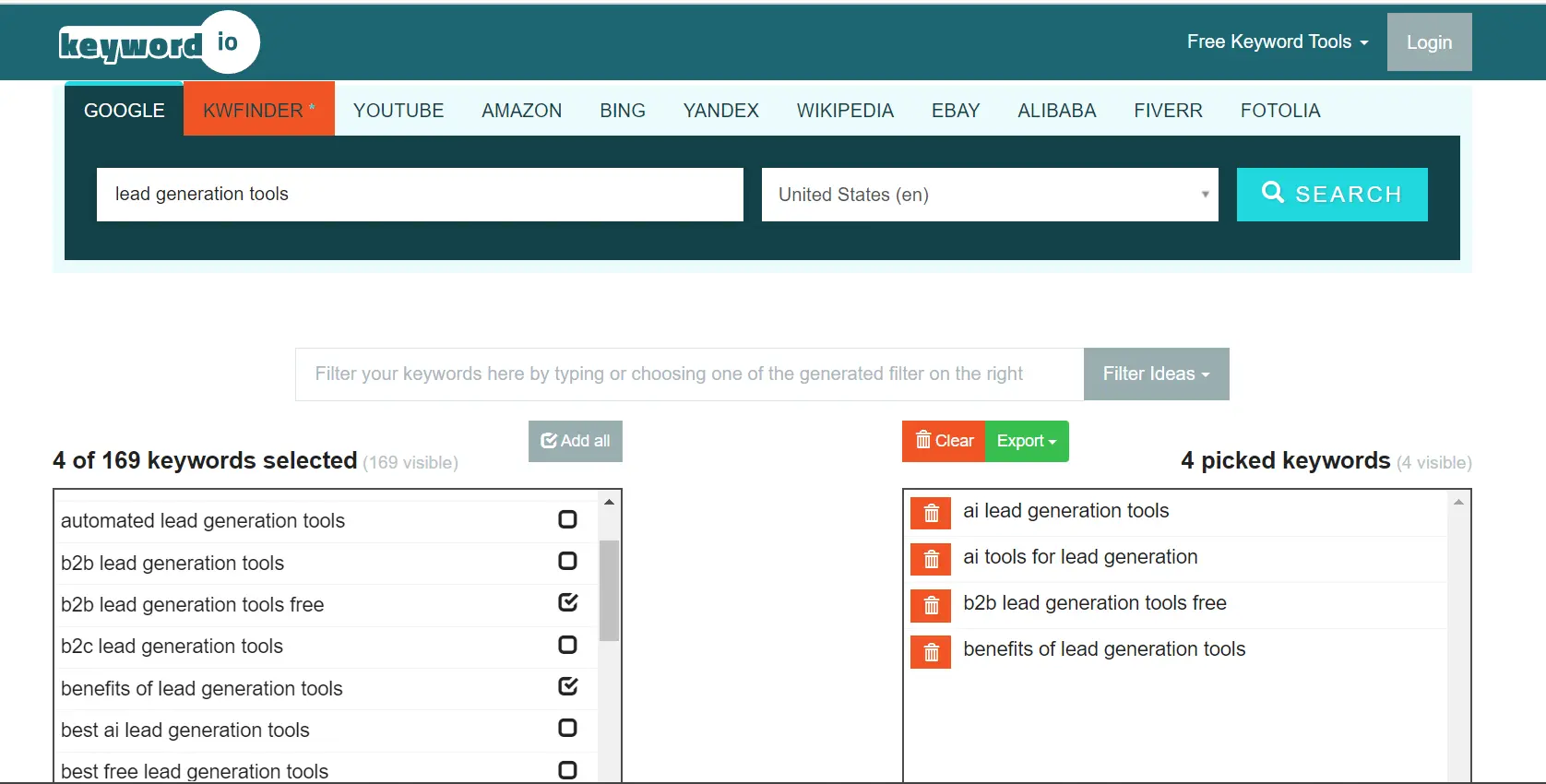Screen dimensions: 1546x784
Task: Check 'automated lead generation tools' checkbox
Action: 567,519
